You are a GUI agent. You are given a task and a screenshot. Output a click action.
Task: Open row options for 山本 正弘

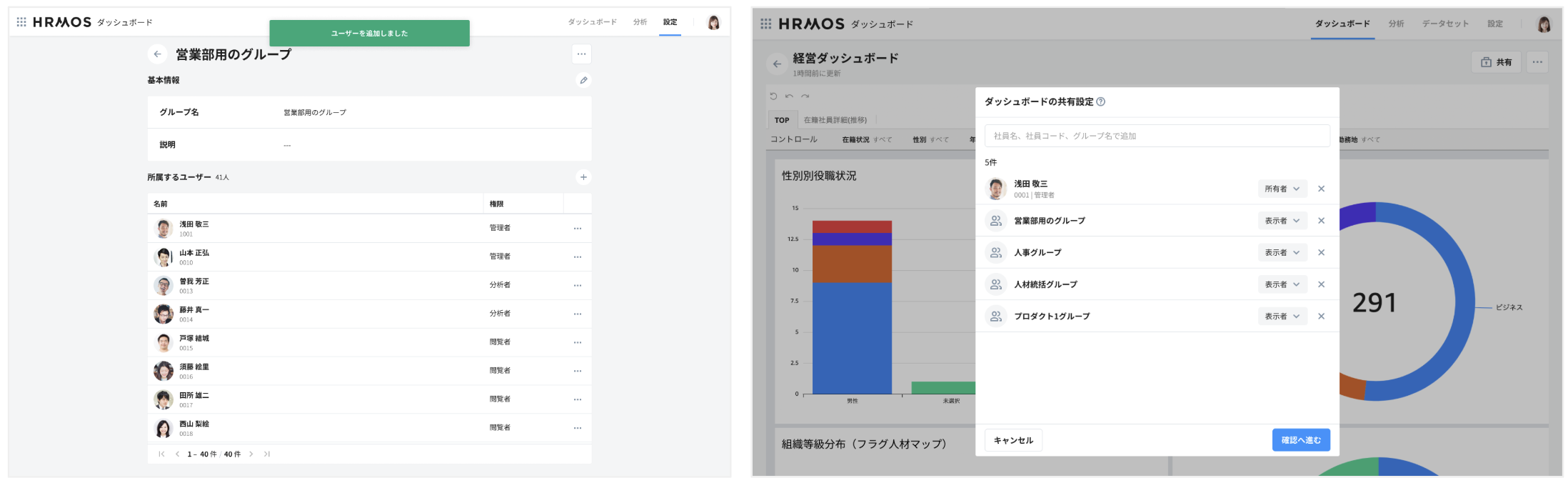coord(577,257)
